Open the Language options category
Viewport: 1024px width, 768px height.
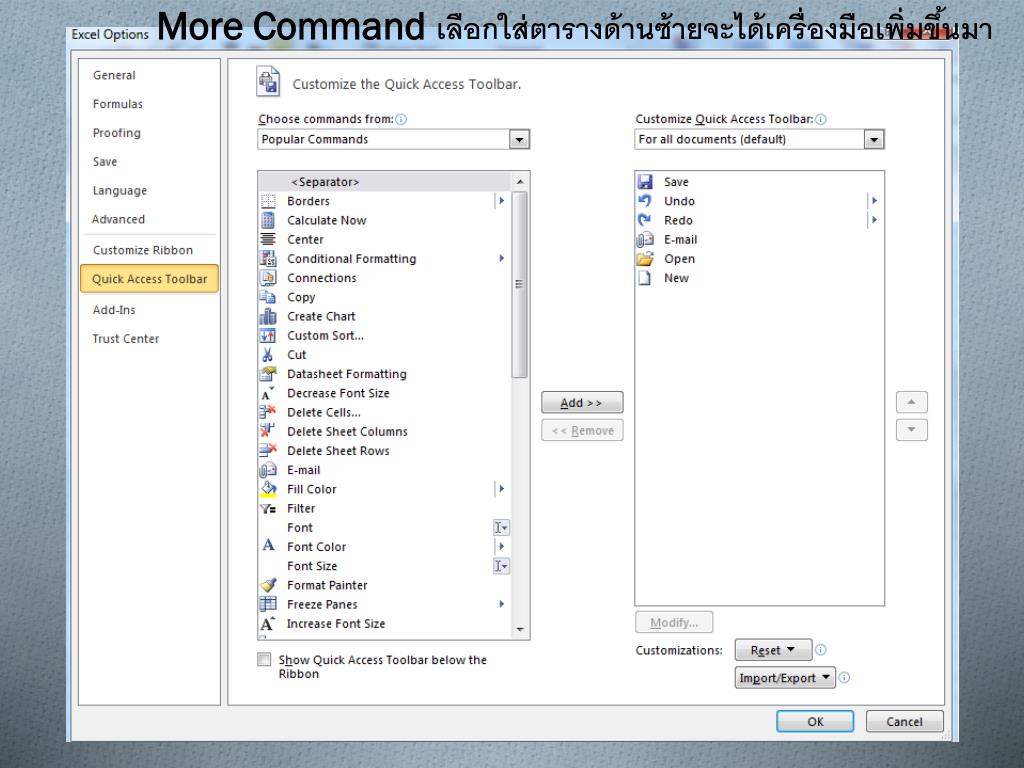tap(120, 191)
